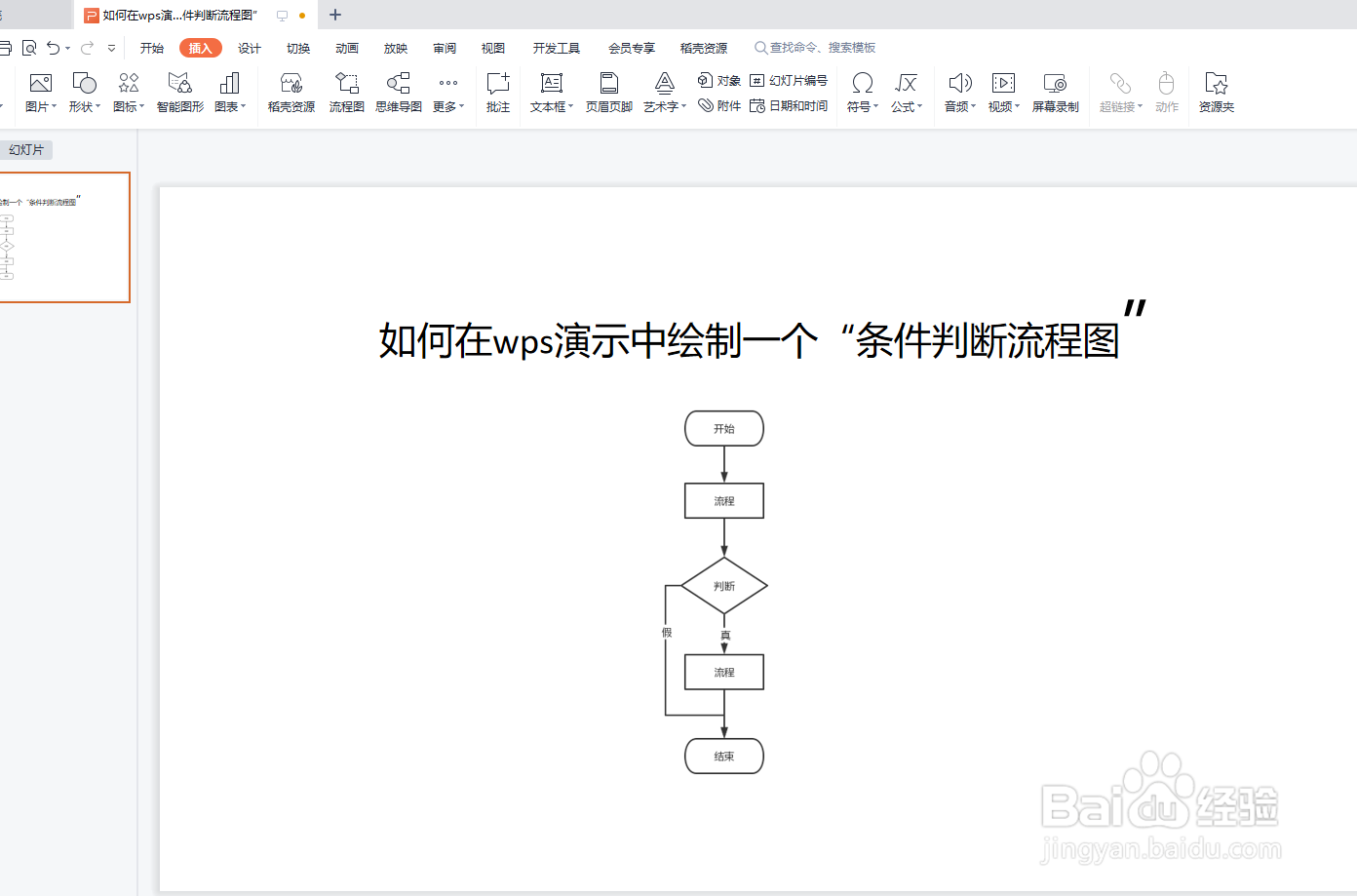The image size is (1357, 896).
Task: Expand quick access toolbar customize arrow
Action: point(112,47)
